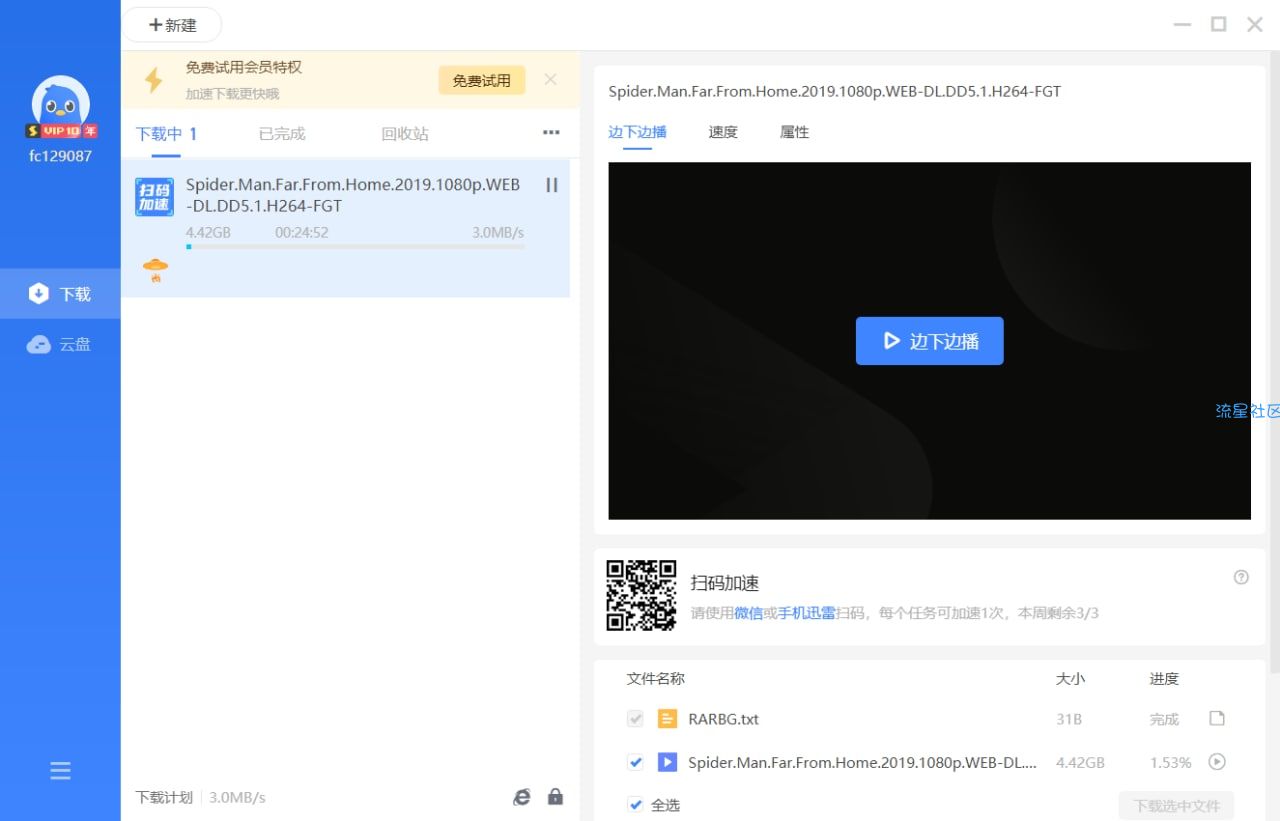Click the 下载选中文件 button
This screenshot has height=821, width=1280.
click(1176, 805)
